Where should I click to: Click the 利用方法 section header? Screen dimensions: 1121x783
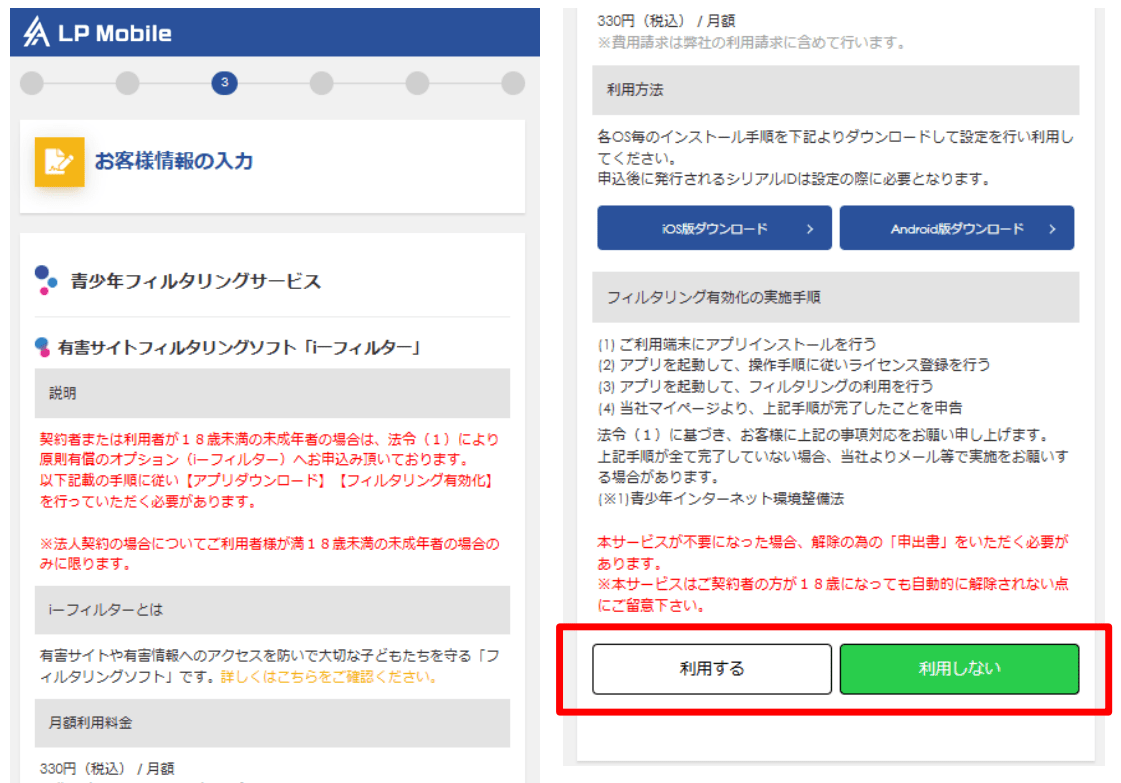tap(835, 90)
